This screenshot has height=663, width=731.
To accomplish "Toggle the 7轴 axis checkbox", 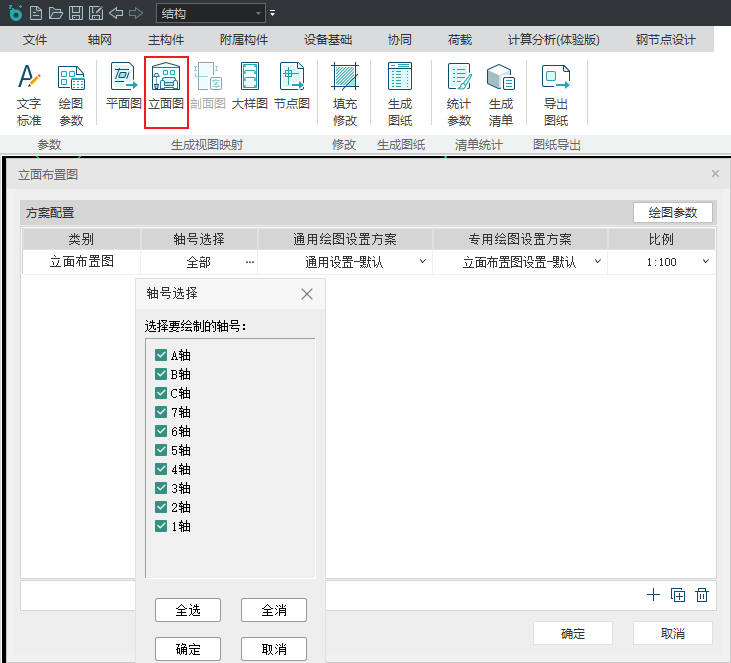I will click(x=161, y=412).
